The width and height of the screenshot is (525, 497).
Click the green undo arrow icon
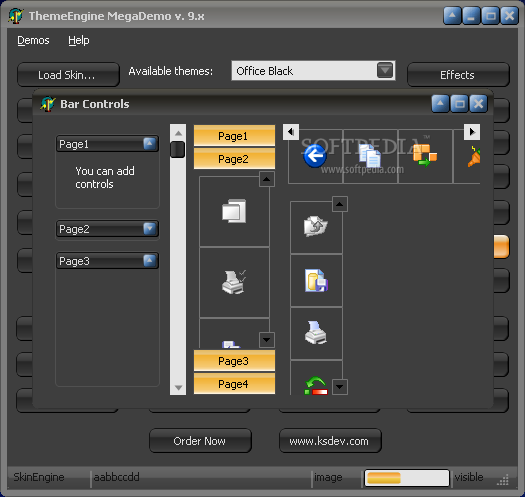click(x=316, y=386)
